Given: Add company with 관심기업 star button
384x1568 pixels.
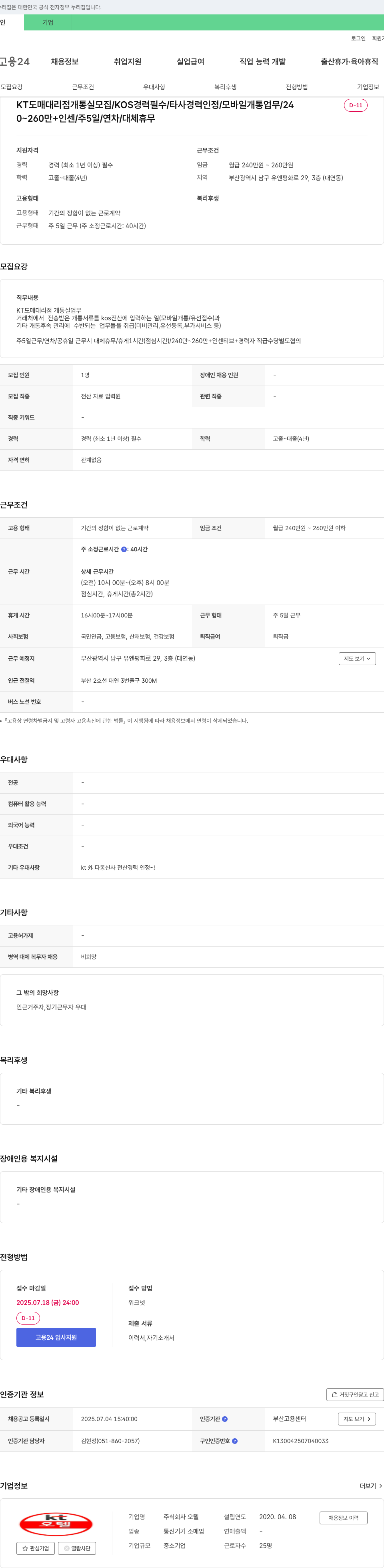Looking at the screenshot, I should (x=36, y=1548).
